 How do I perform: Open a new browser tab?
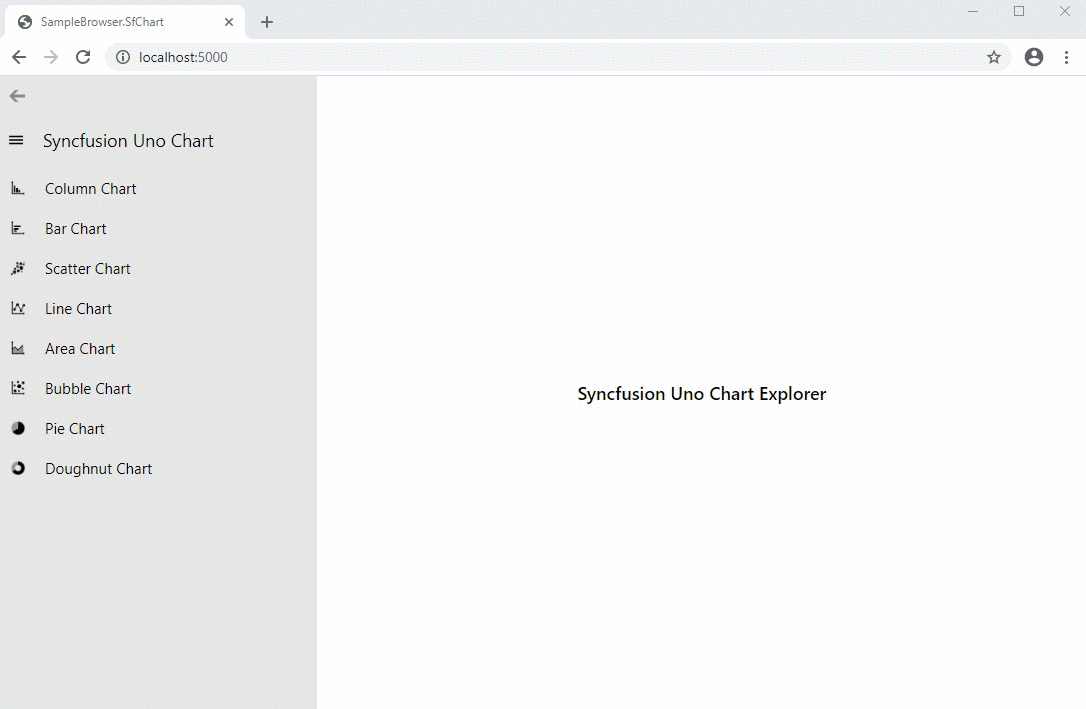coord(267,22)
